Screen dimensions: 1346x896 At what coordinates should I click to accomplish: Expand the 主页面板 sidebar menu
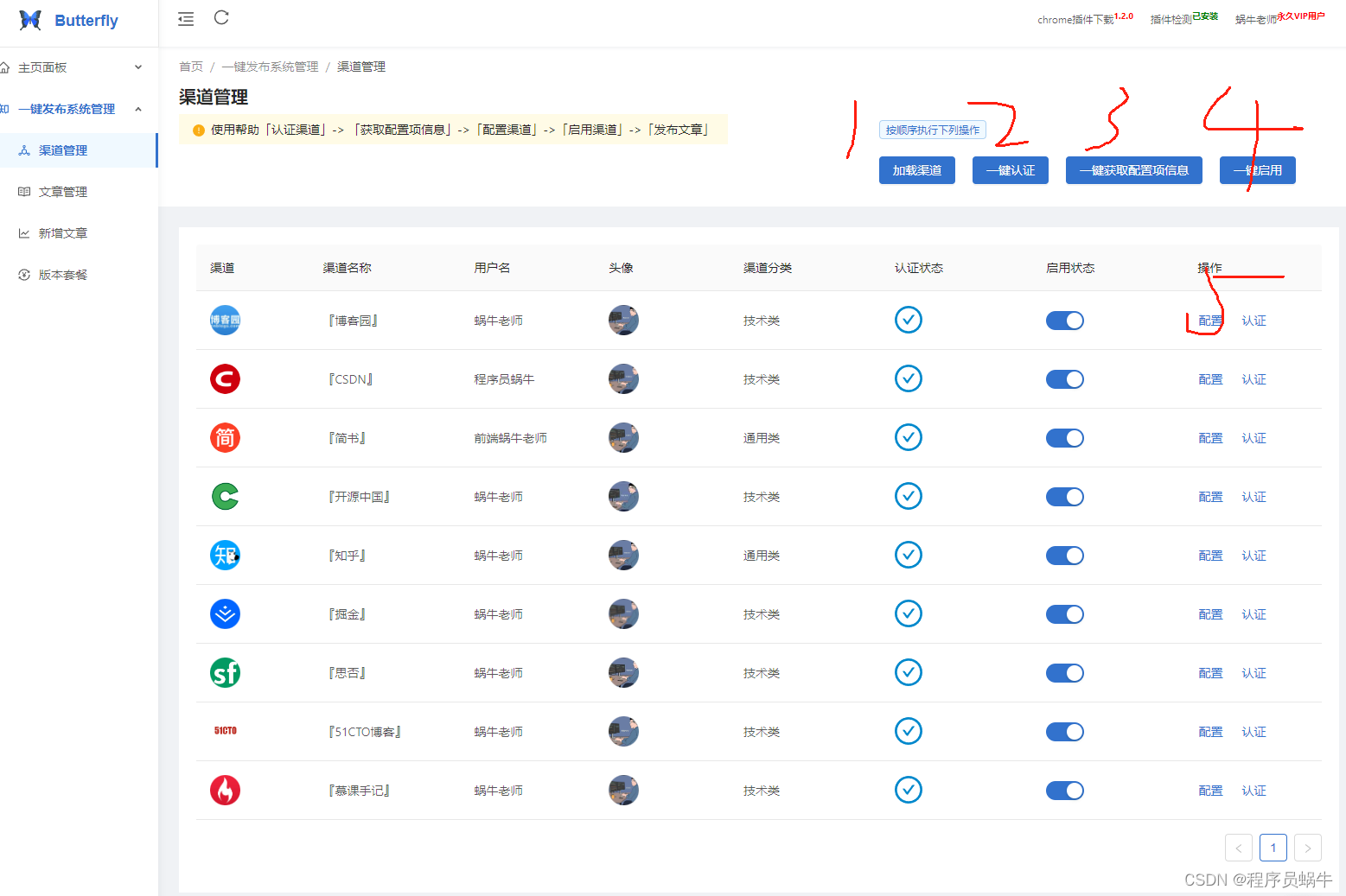tap(79, 67)
